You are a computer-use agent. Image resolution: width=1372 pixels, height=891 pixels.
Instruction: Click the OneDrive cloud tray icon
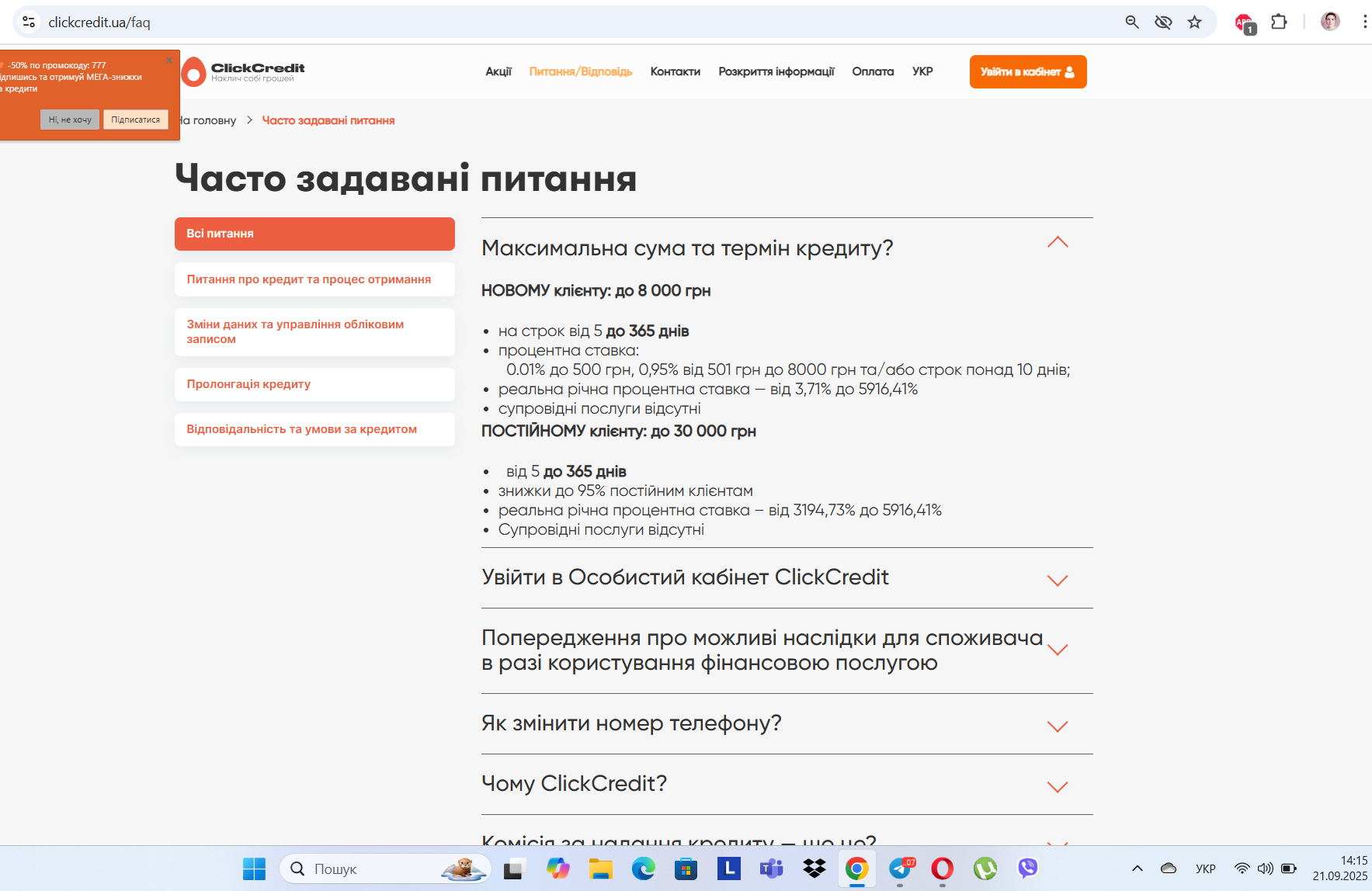[x=1169, y=868]
